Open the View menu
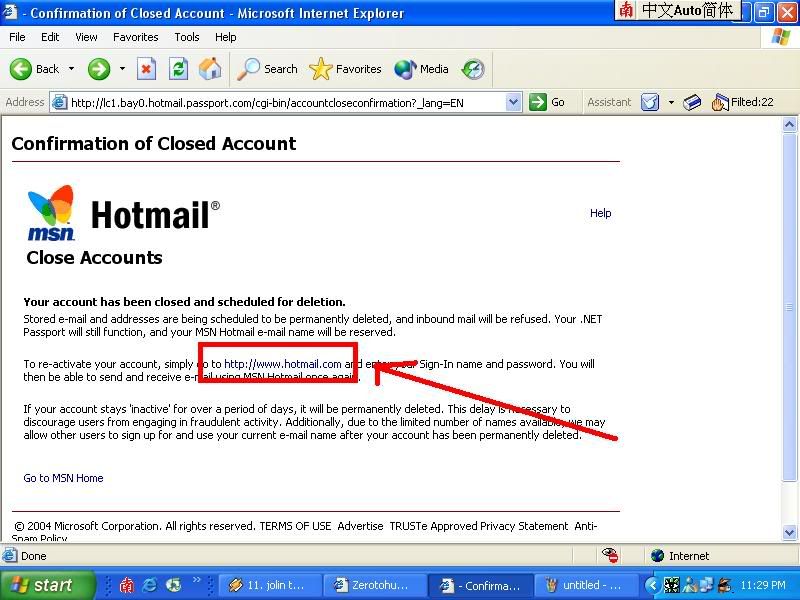This screenshot has height=600, width=800. point(86,37)
